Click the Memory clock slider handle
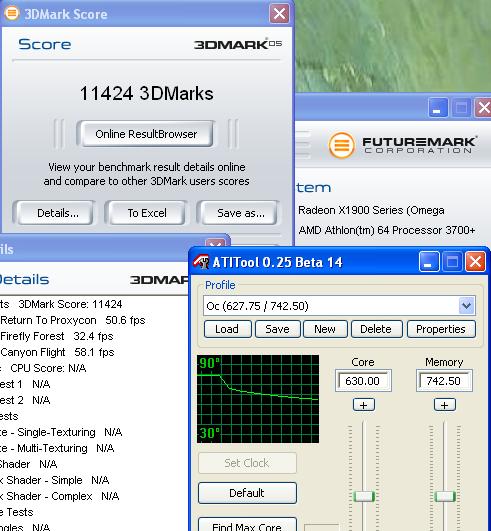The width and height of the screenshot is (491, 531). [445, 496]
